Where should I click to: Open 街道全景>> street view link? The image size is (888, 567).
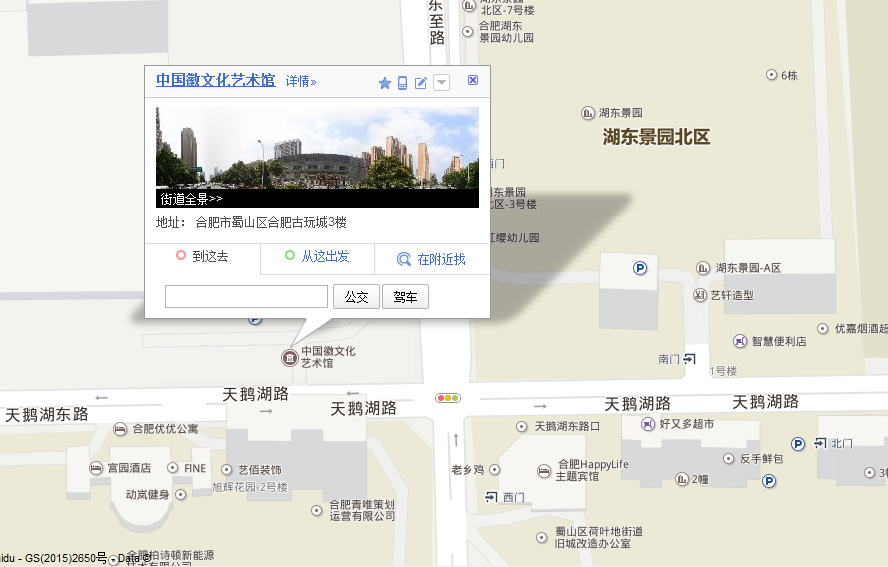pos(191,199)
